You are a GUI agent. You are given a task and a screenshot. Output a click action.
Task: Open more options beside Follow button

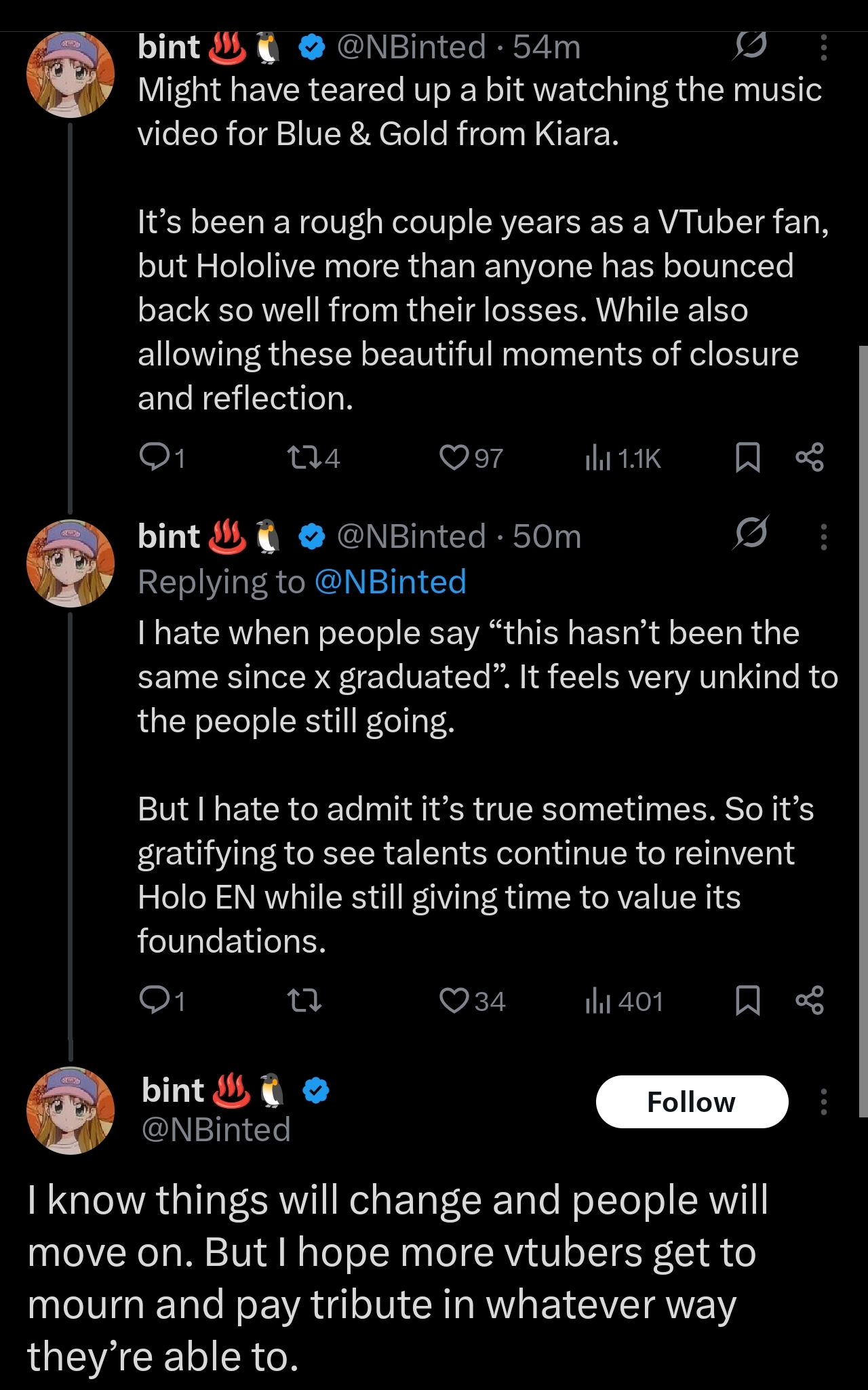tap(824, 1102)
